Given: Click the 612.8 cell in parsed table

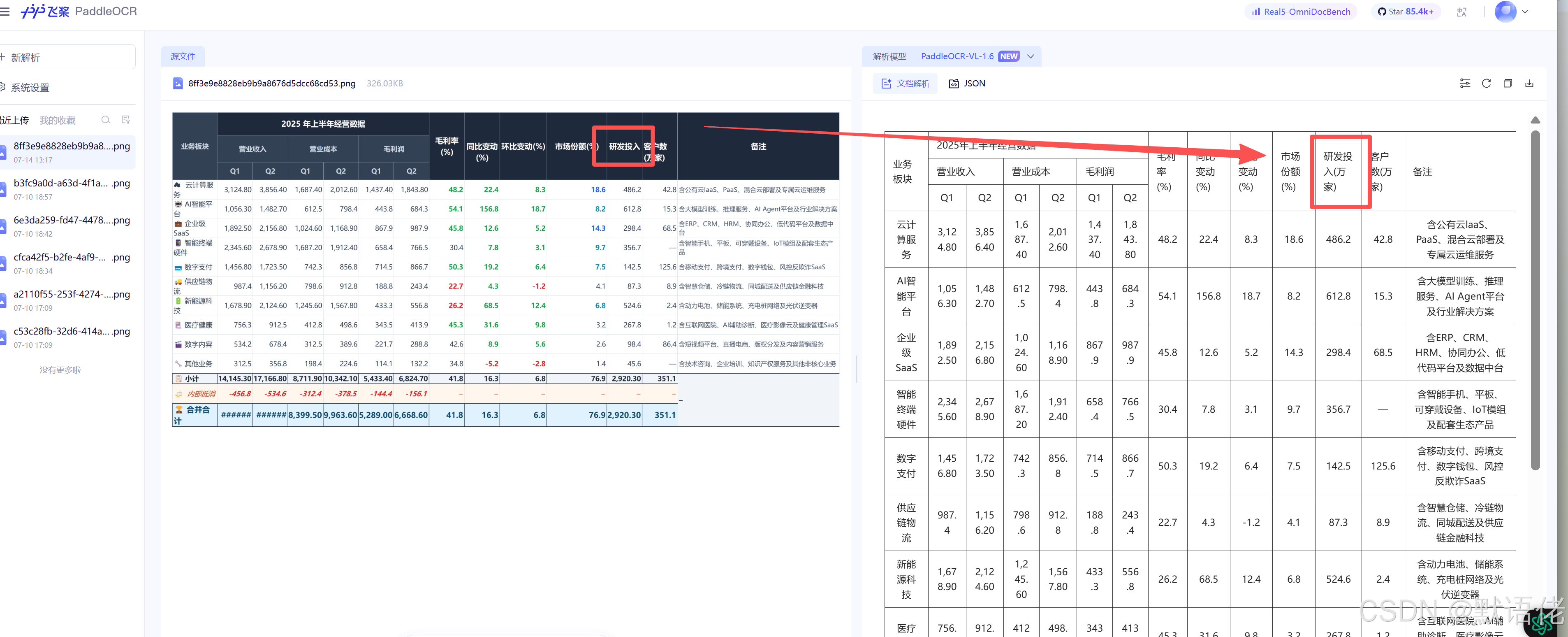Looking at the screenshot, I should [1338, 296].
